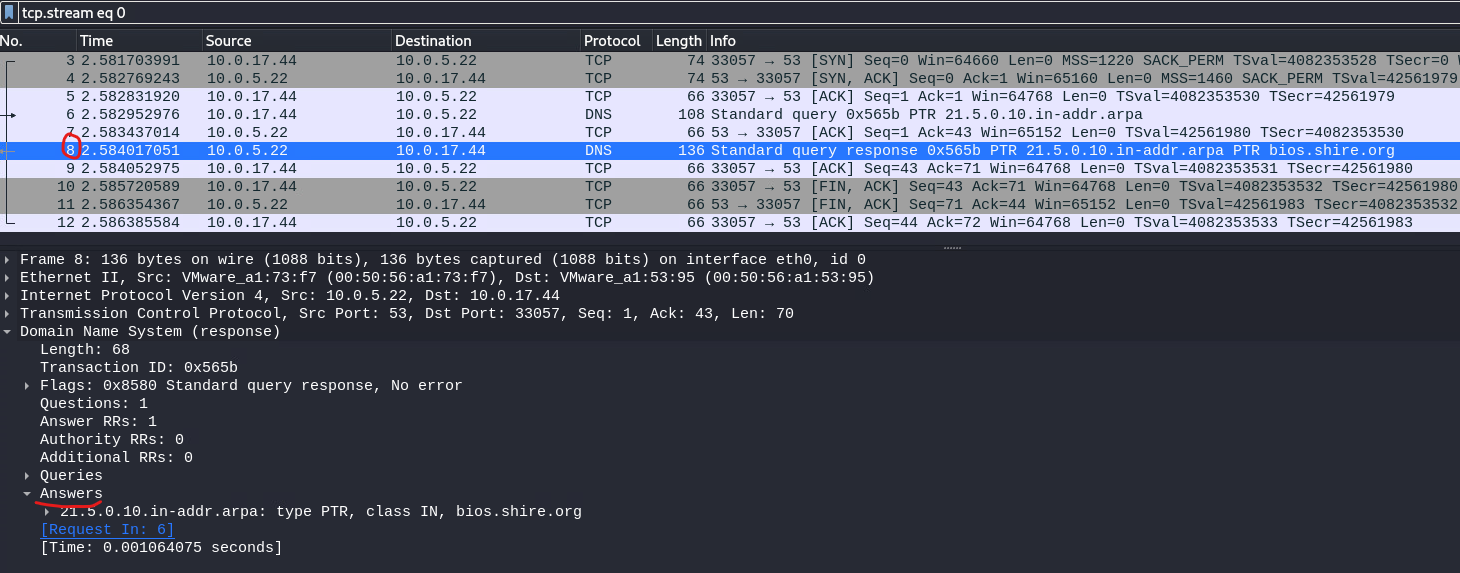Click the display filter bookmark icon
1460x573 pixels.
9,13
